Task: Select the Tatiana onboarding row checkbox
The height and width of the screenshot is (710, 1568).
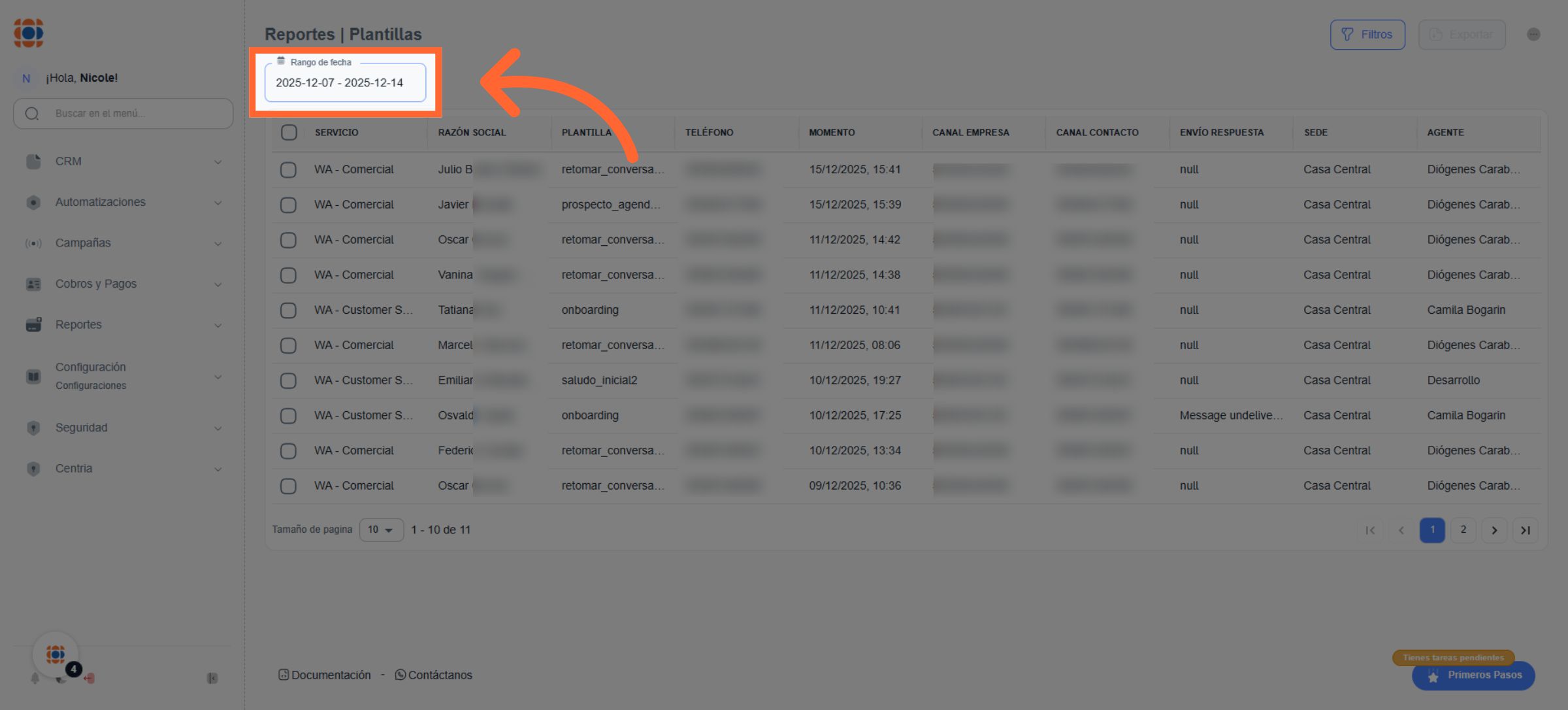Action: pyautogui.click(x=288, y=311)
